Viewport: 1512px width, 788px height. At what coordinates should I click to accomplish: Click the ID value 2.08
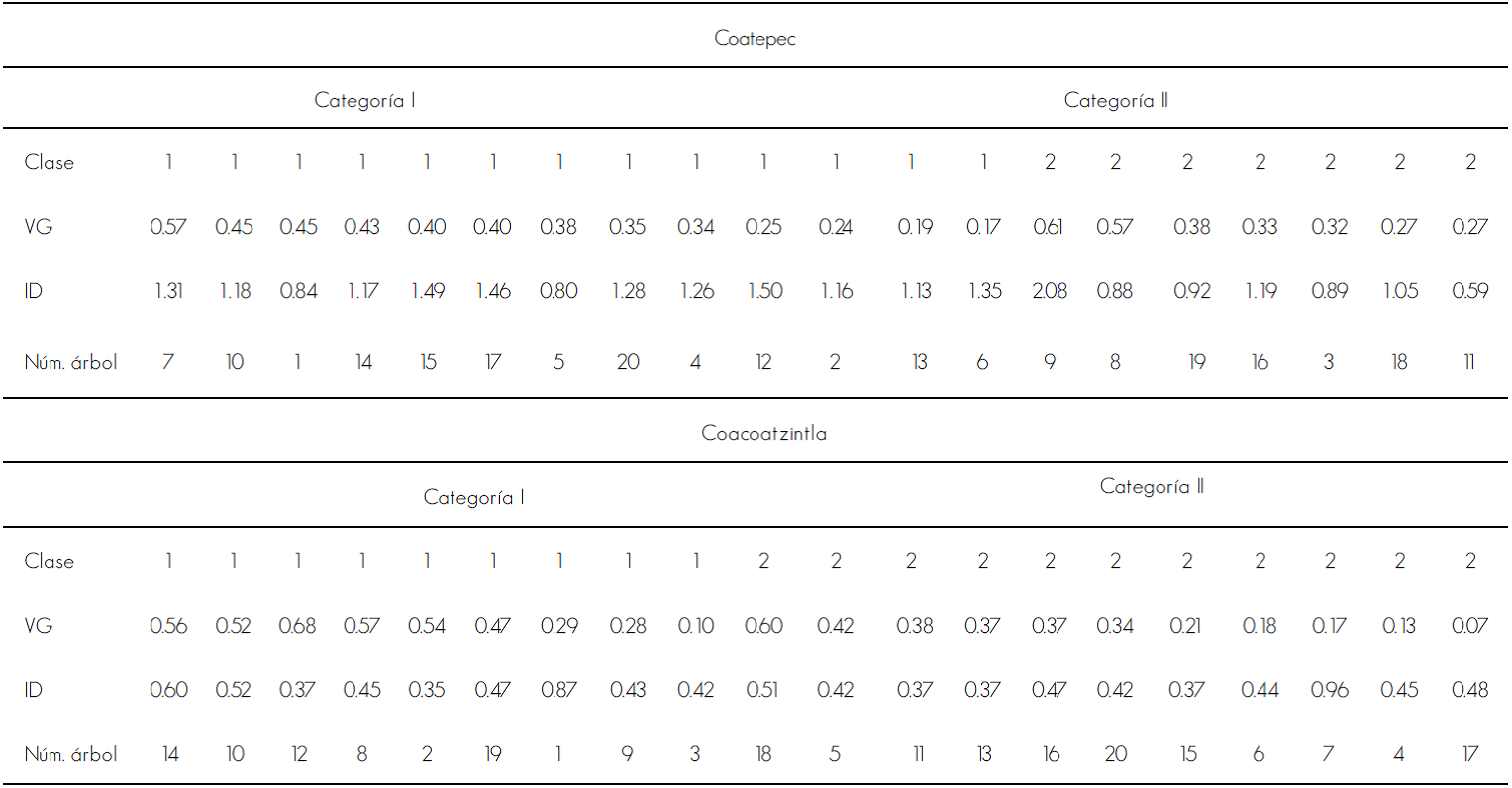click(x=1050, y=291)
